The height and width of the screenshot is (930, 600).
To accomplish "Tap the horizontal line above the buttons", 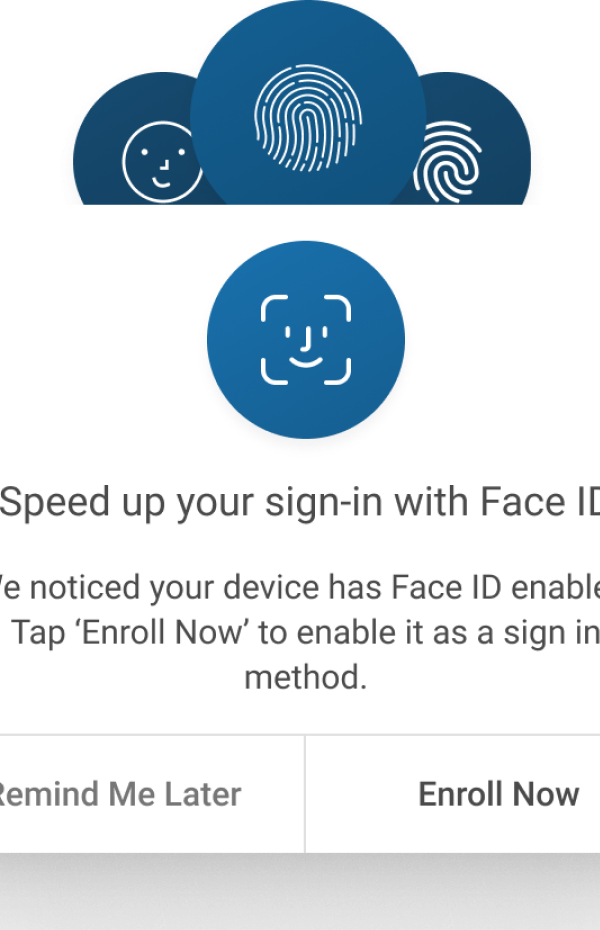I will (x=300, y=735).
